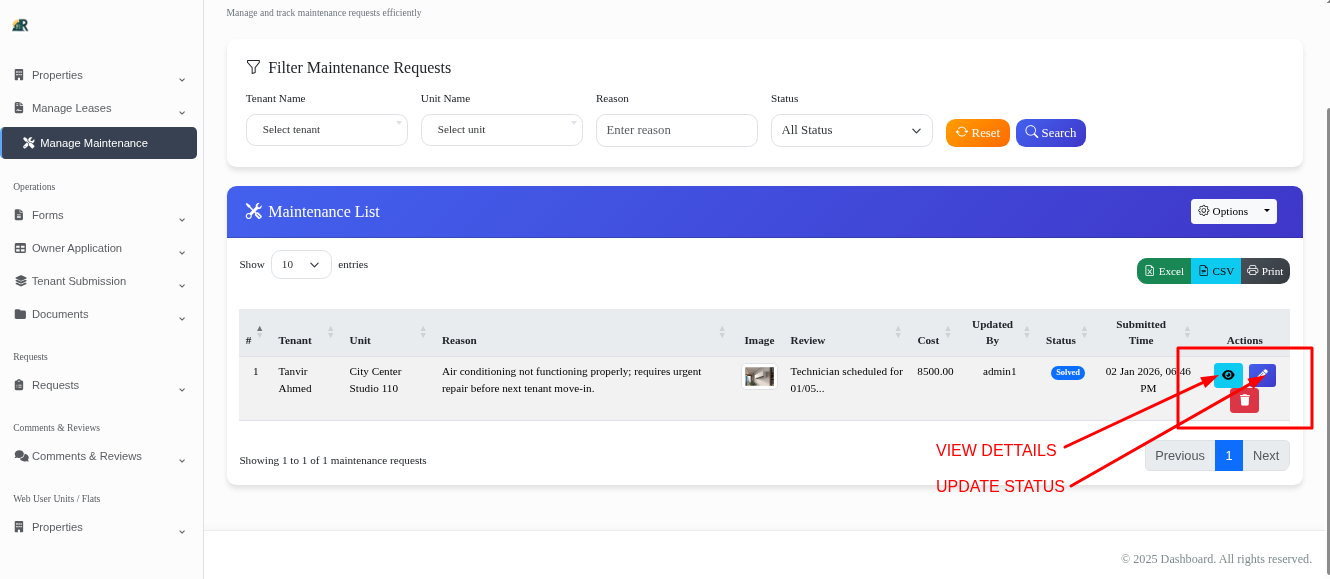Open Comments & Reviews via its speech-bubble icon
This screenshot has width=1330, height=579.
(x=23, y=456)
